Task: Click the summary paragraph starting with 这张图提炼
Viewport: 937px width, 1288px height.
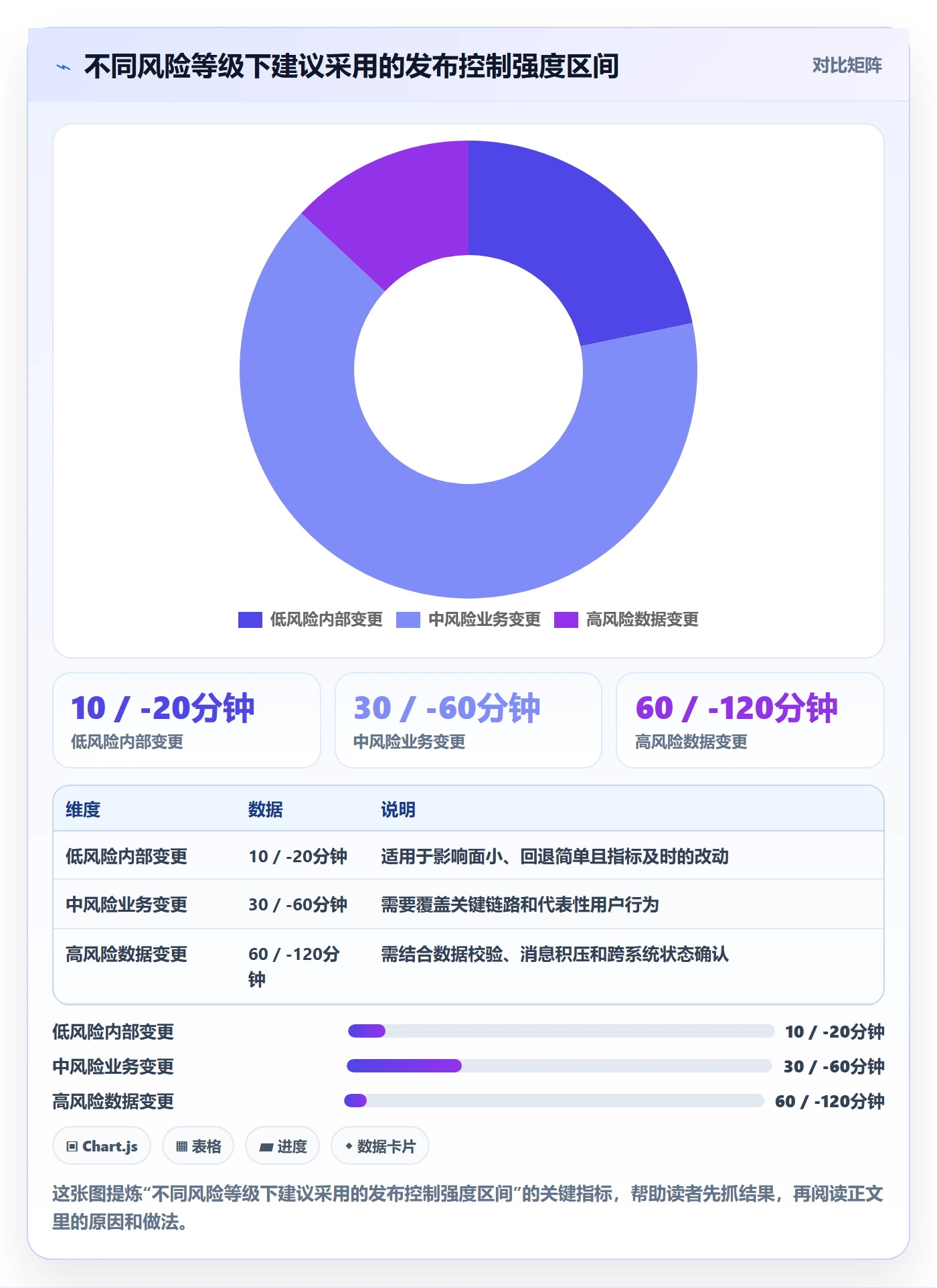Action: [468, 1208]
